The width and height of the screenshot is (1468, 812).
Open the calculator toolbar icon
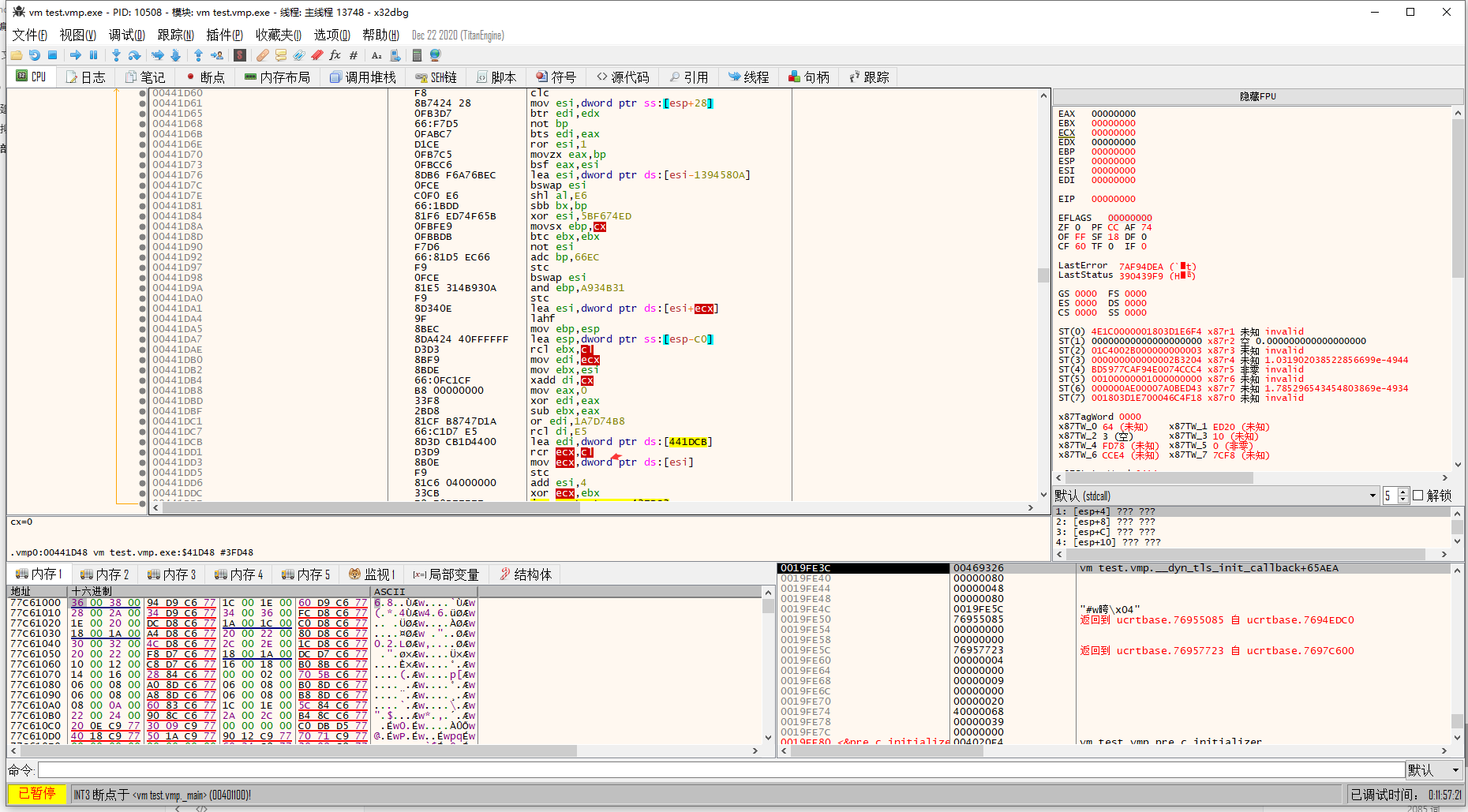click(x=417, y=55)
